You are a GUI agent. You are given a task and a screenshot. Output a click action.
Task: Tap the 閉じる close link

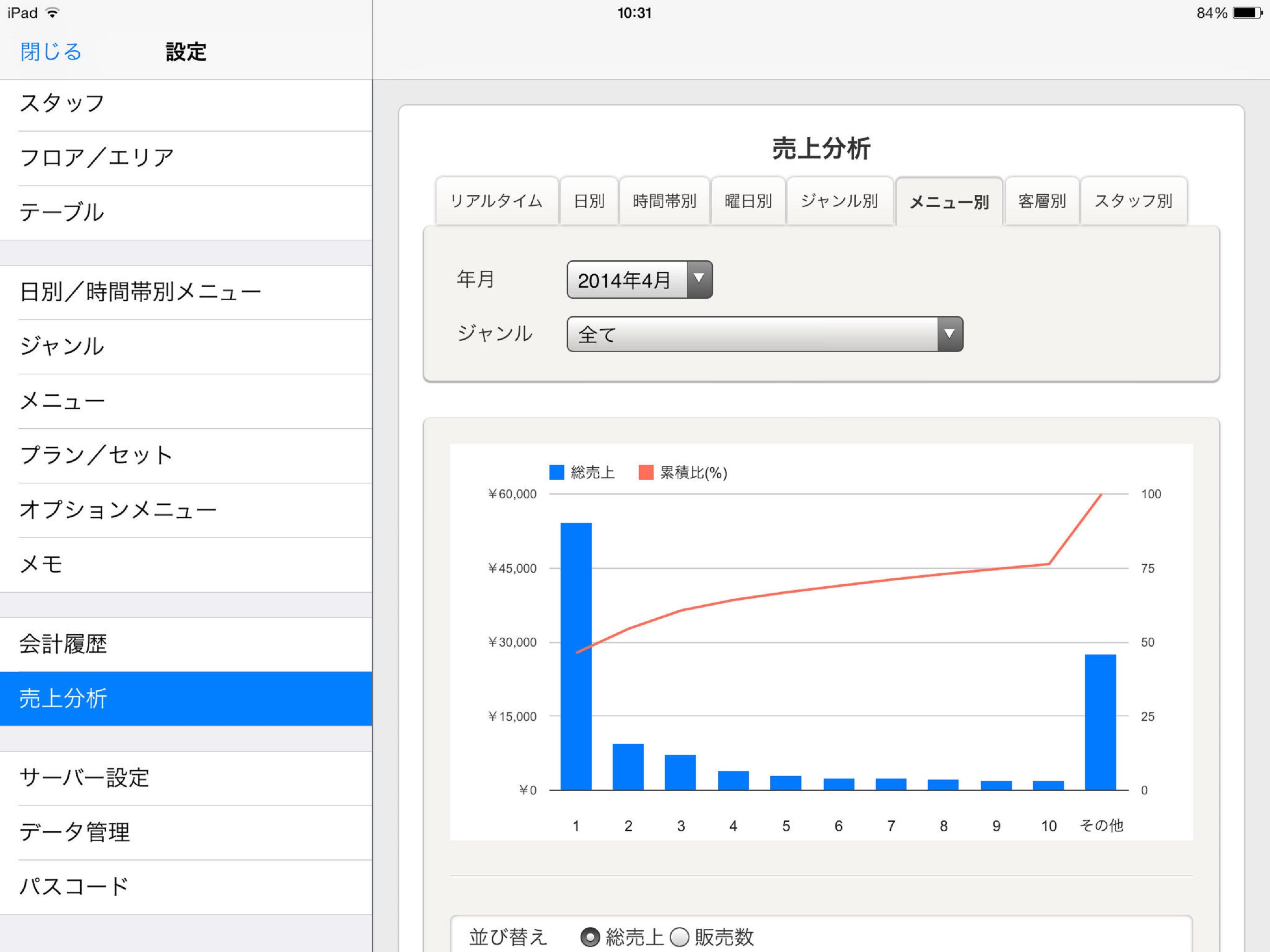coord(51,52)
